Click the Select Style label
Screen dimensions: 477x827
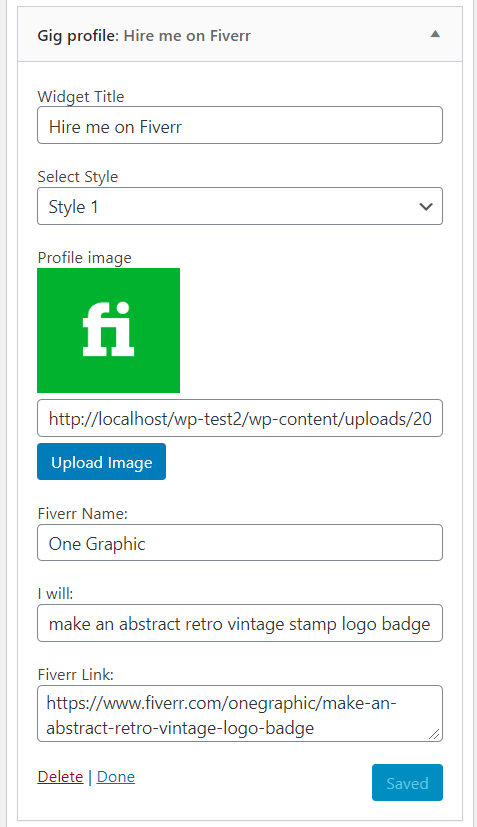pyautogui.click(x=78, y=177)
